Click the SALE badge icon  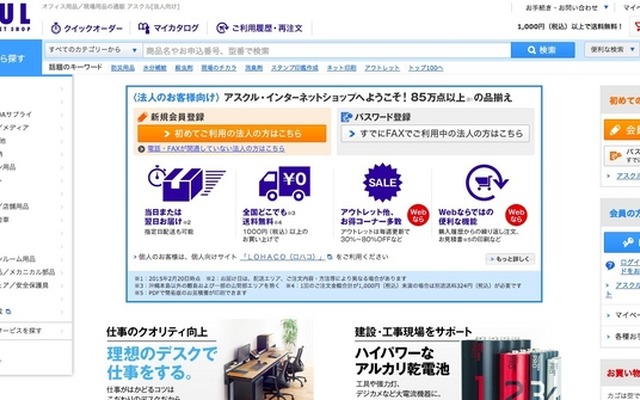tap(382, 183)
